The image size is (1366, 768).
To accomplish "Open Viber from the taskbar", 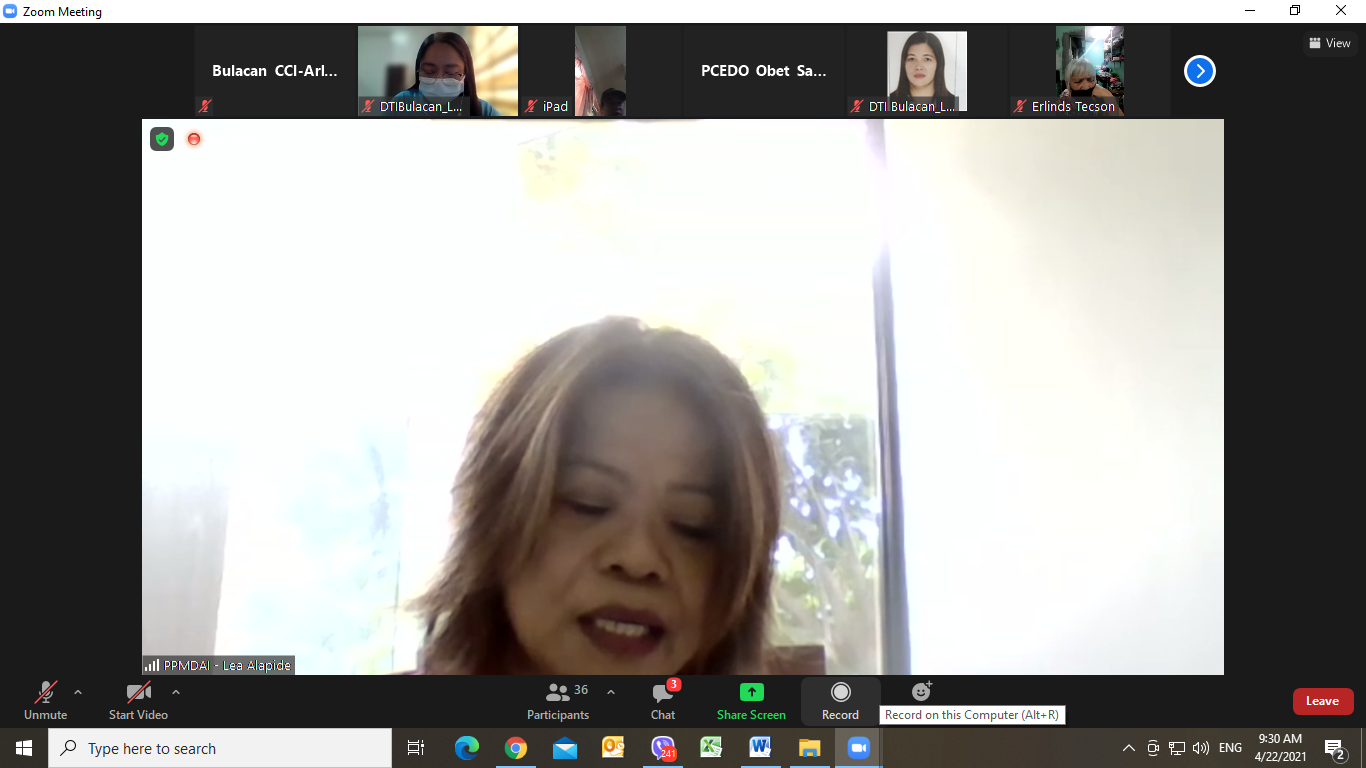I will pyautogui.click(x=663, y=748).
